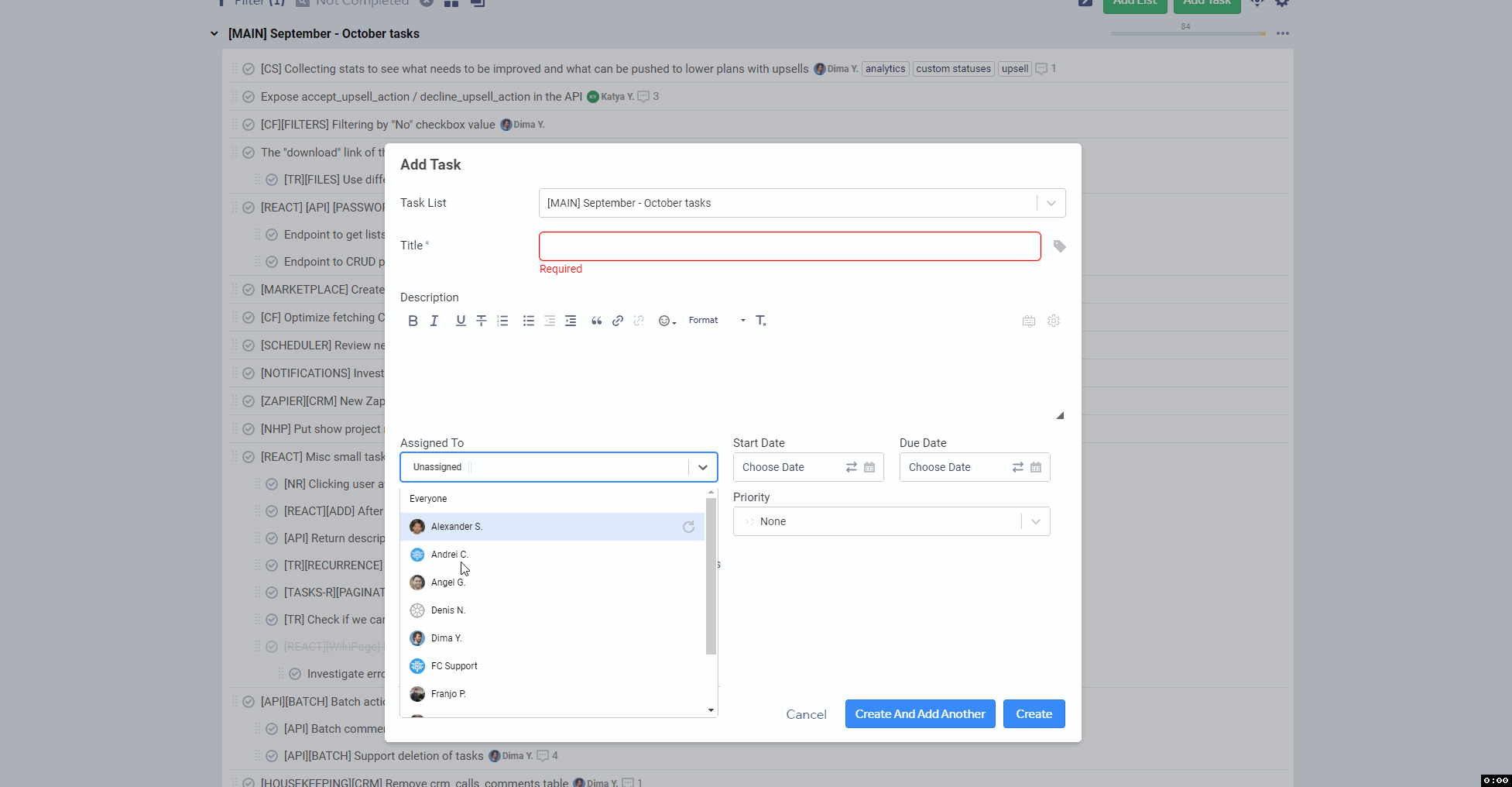Complete the API Batch comments task checkbox

pos(272,729)
